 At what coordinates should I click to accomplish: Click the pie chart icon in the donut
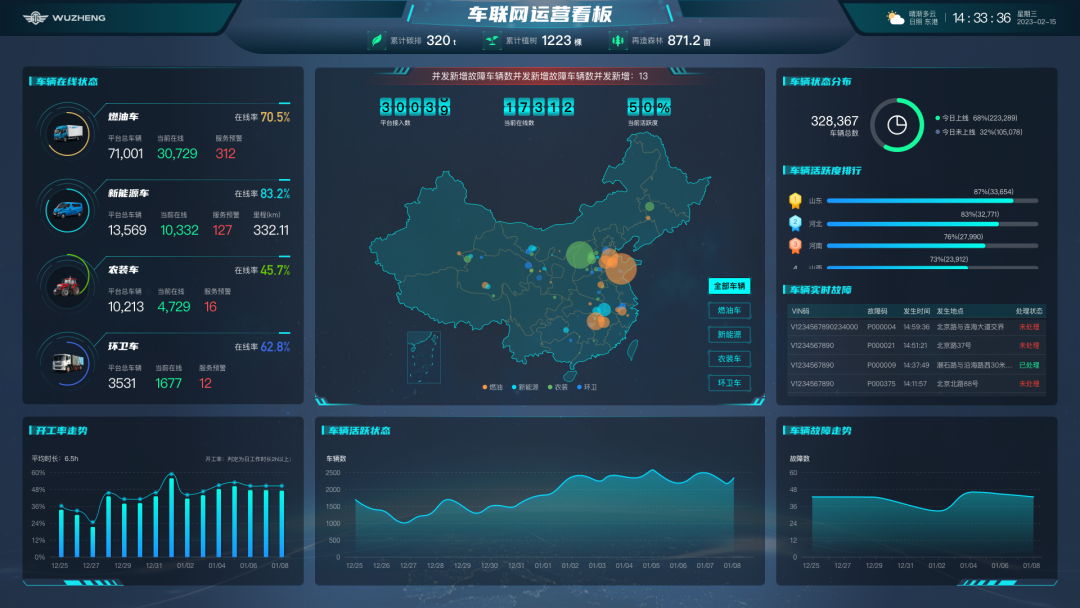coord(897,125)
